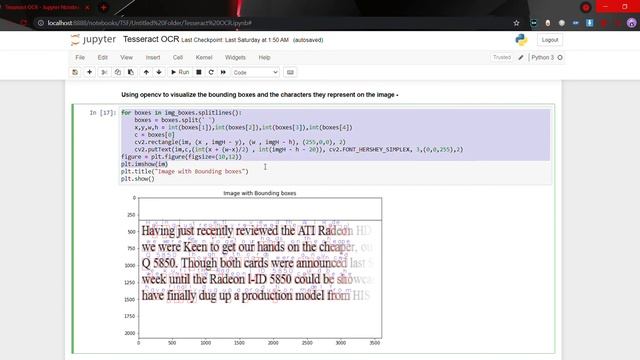Click the site information icon in the address bar
The image size is (640, 360).
pyautogui.click(x=41, y=23)
